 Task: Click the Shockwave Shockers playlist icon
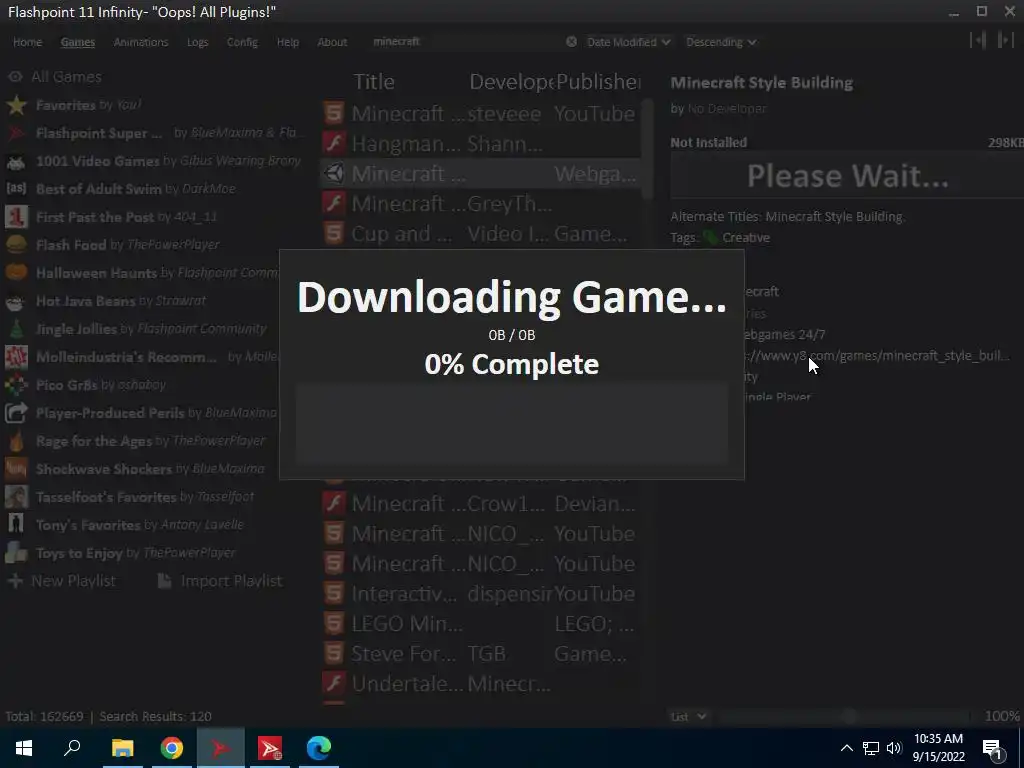tap(16, 469)
